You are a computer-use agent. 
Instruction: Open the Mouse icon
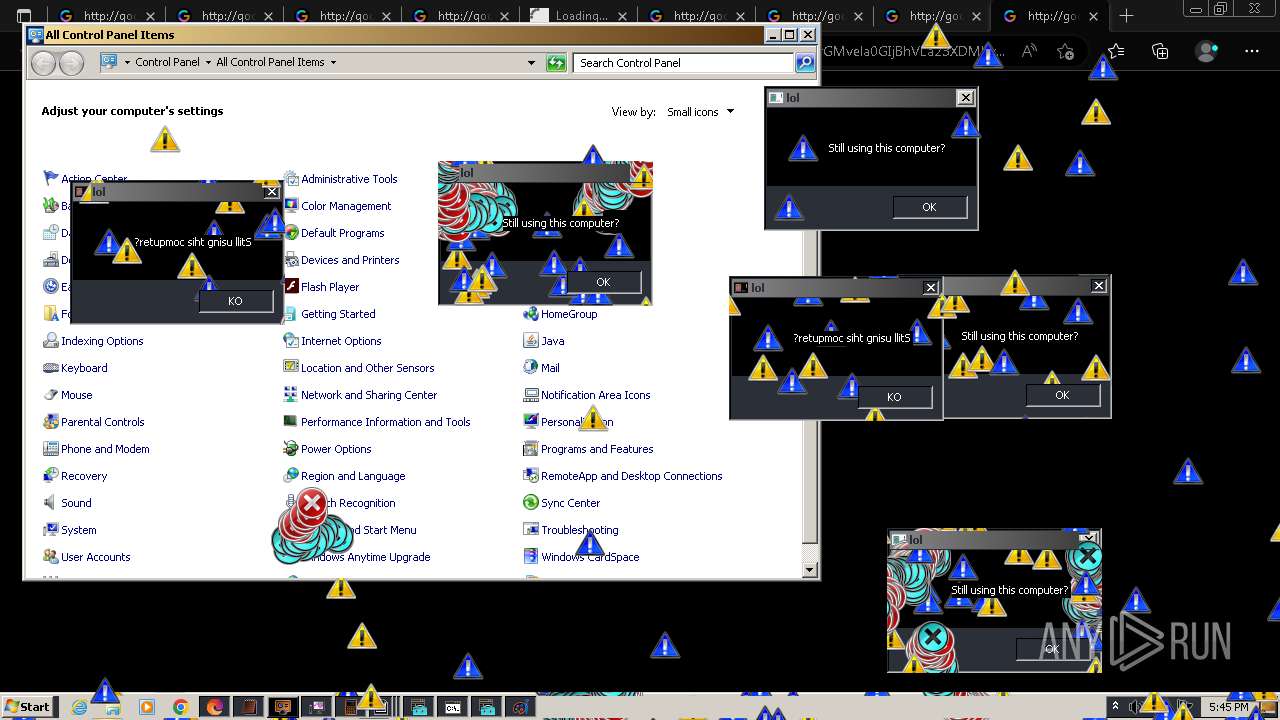coord(51,395)
